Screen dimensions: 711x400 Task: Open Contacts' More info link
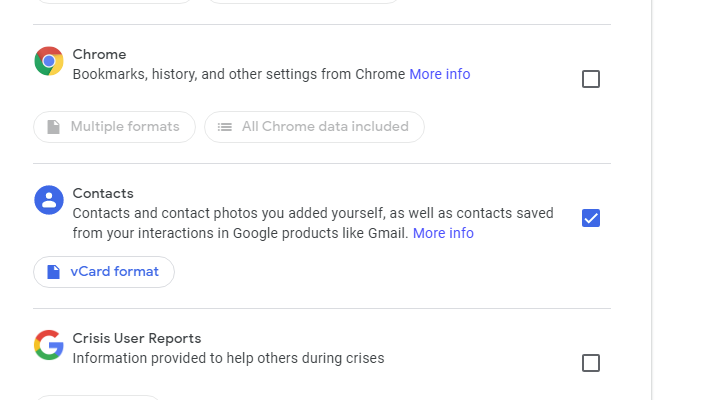[443, 233]
